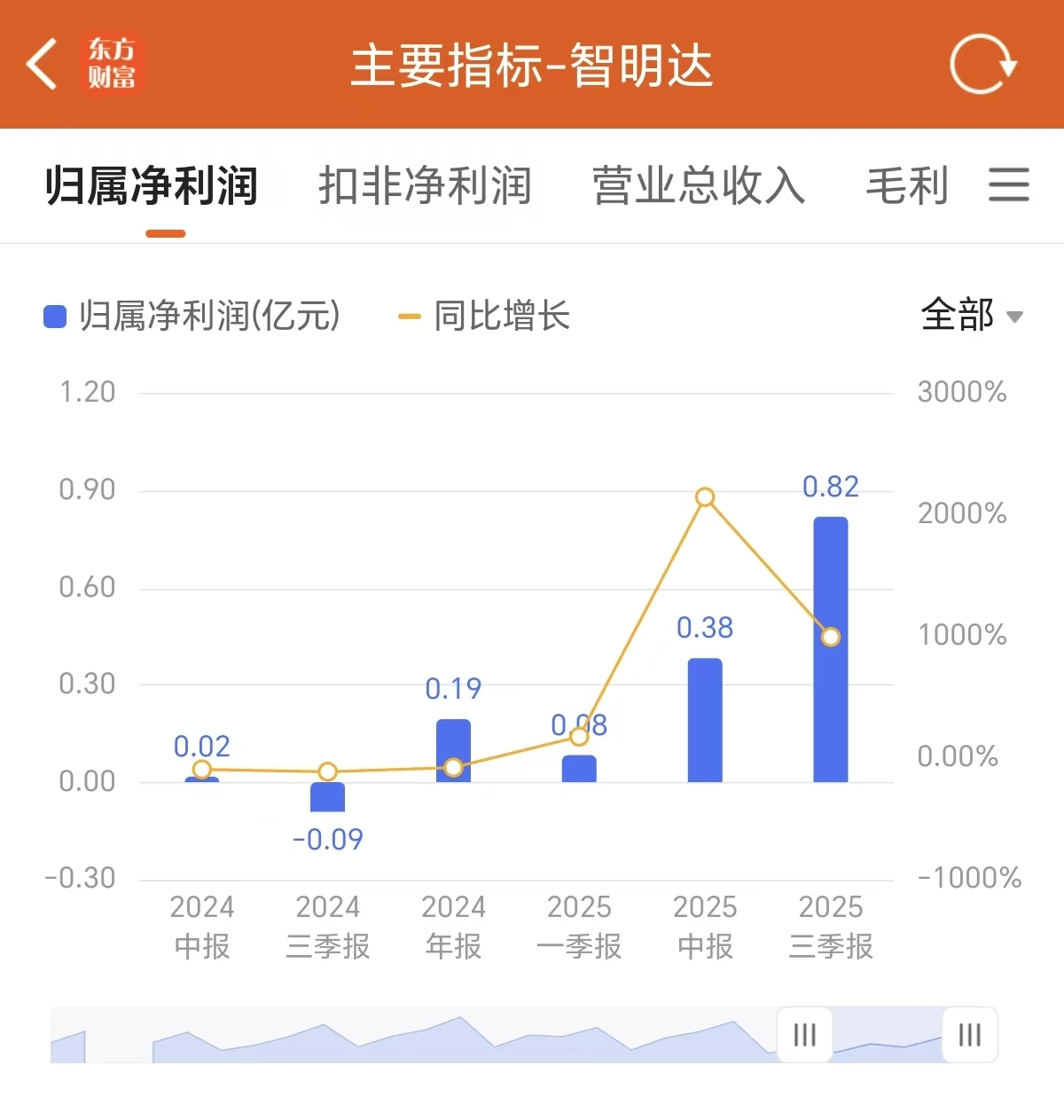This screenshot has height=1120, width=1064.
Task: Select the 归属净利润 tab
Action: coord(152,186)
